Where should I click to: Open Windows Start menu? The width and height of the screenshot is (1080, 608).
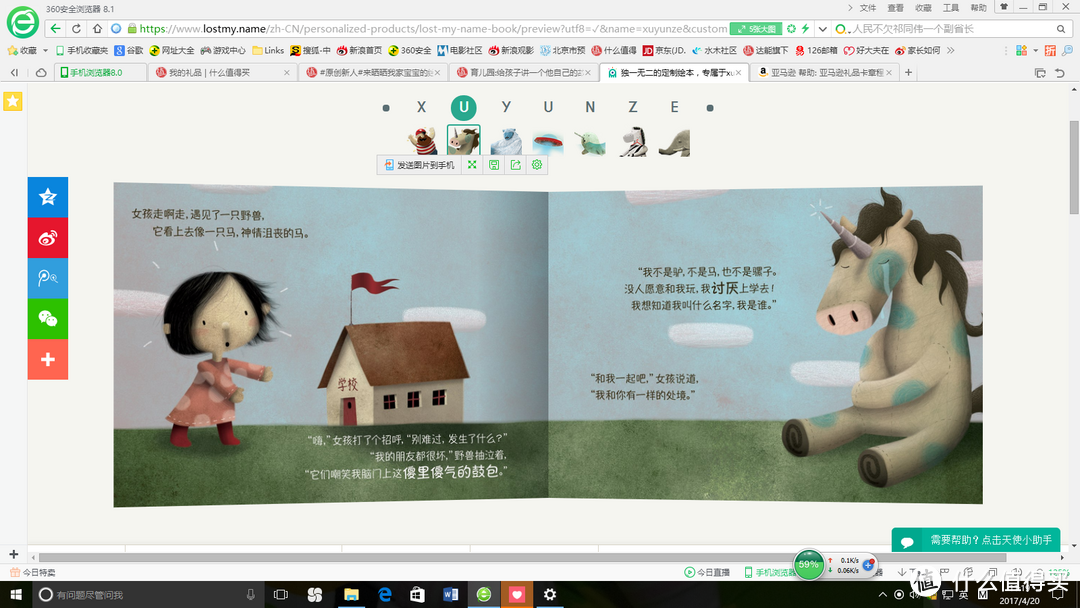[x=16, y=594]
